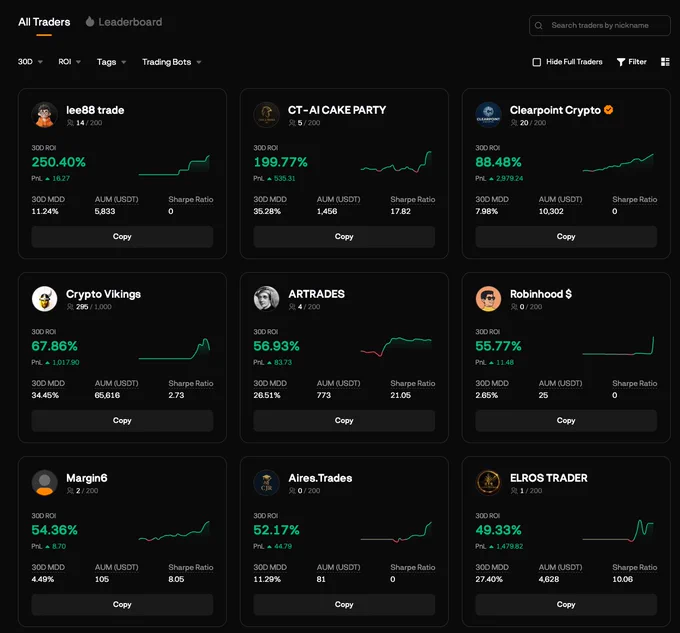Viewport: 680px width, 633px height.
Task: Copy the Aires.Trades trader
Action: (344, 604)
